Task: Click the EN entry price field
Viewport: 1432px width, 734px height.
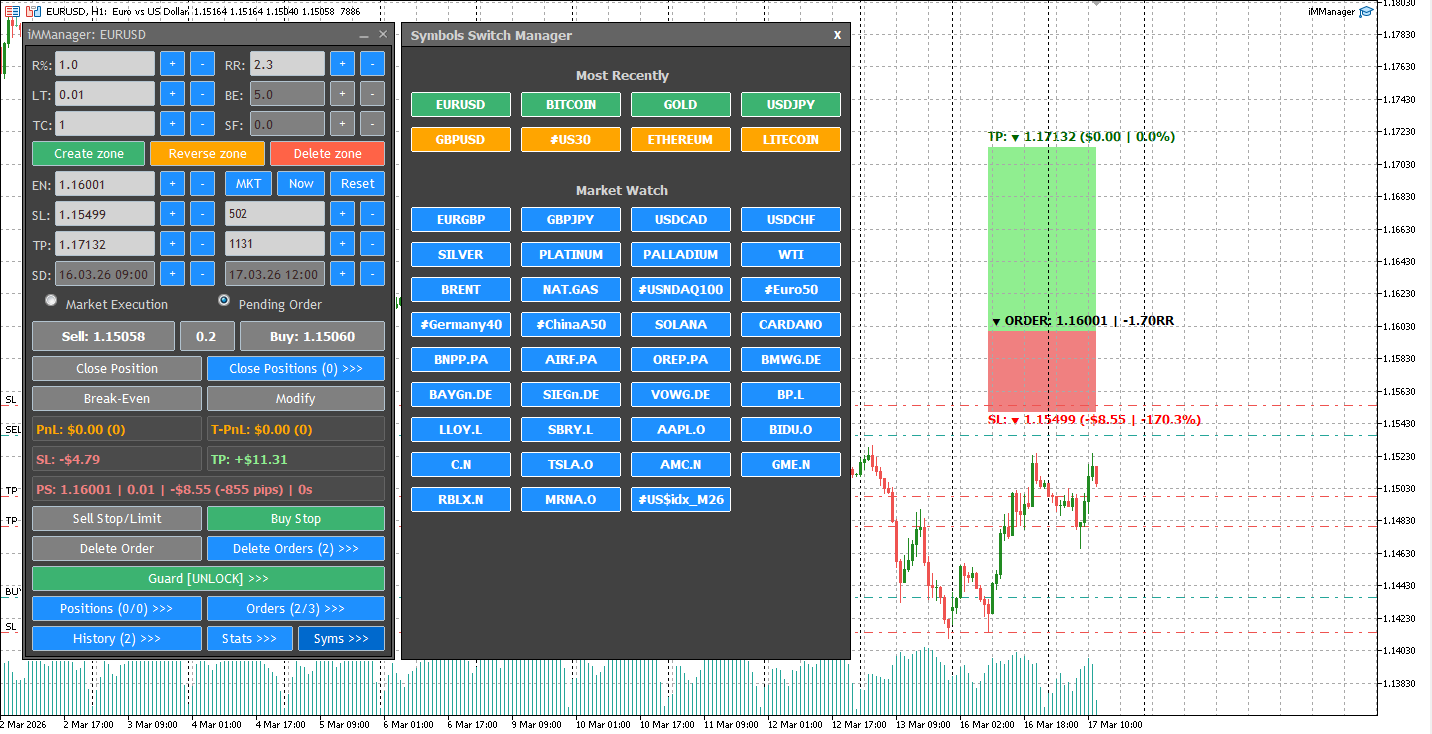Action: point(105,184)
